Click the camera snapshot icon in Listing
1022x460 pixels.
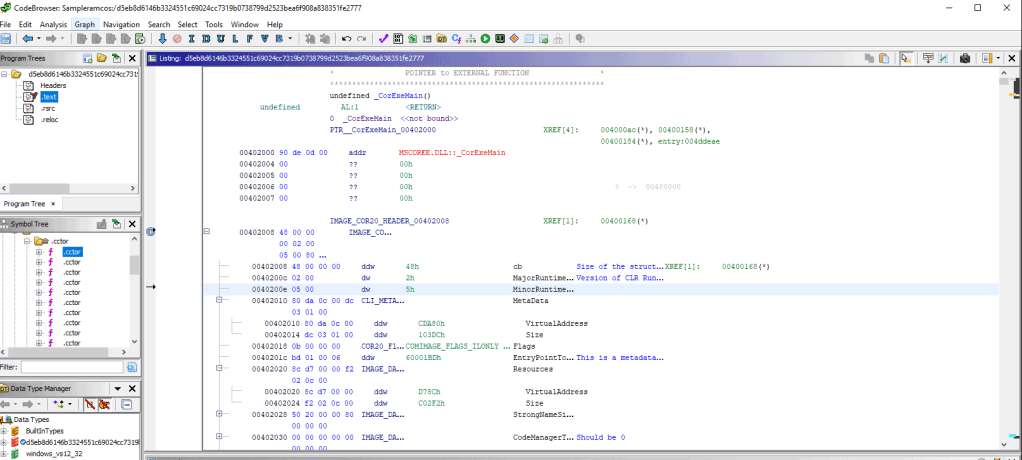point(965,59)
